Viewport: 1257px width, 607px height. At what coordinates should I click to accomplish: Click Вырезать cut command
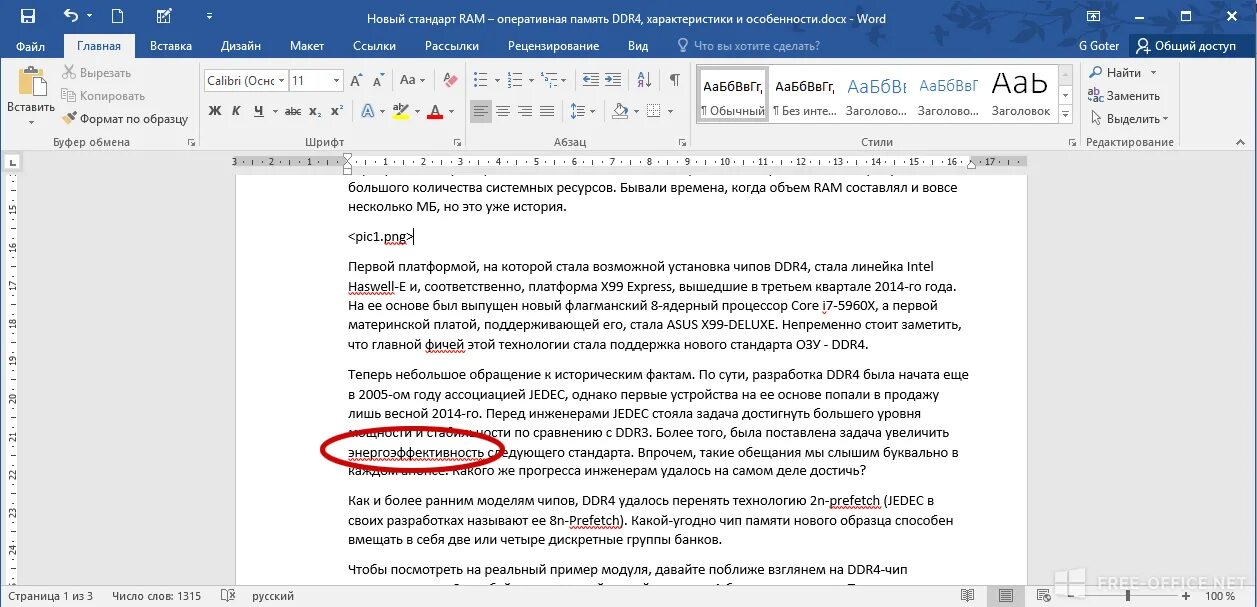pyautogui.click(x=96, y=73)
